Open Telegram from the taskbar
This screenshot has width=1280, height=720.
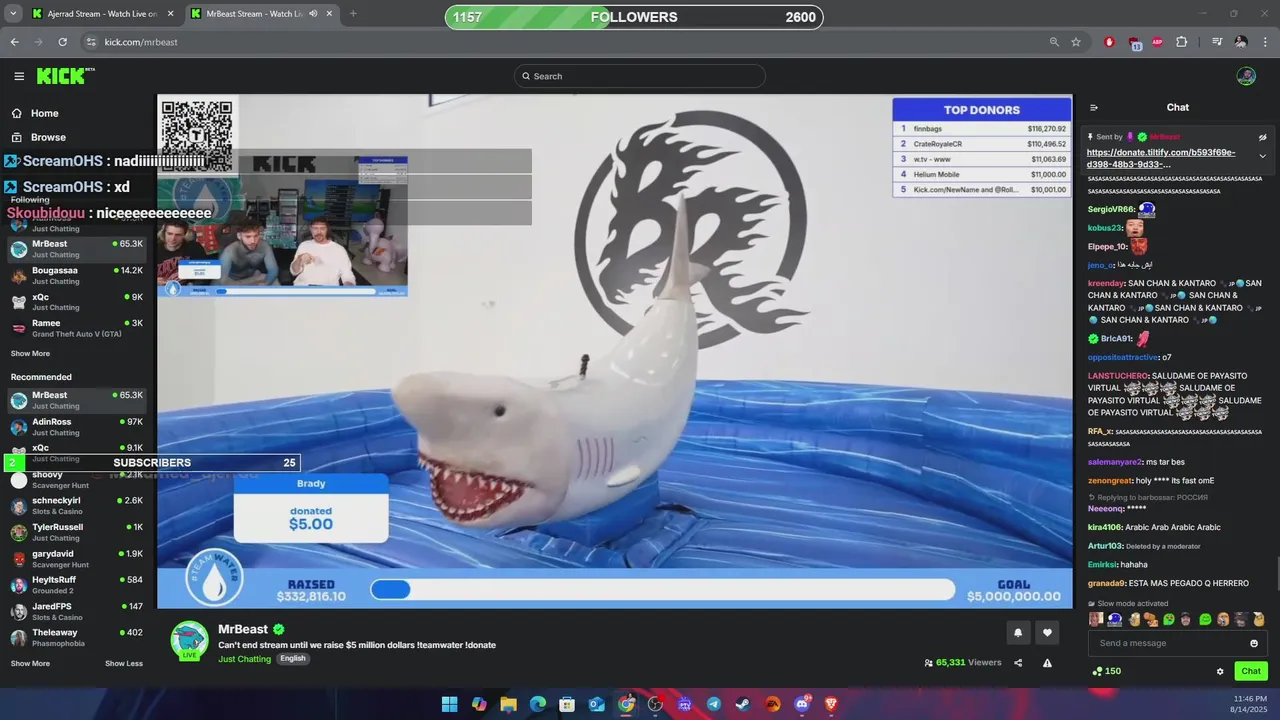click(x=713, y=704)
